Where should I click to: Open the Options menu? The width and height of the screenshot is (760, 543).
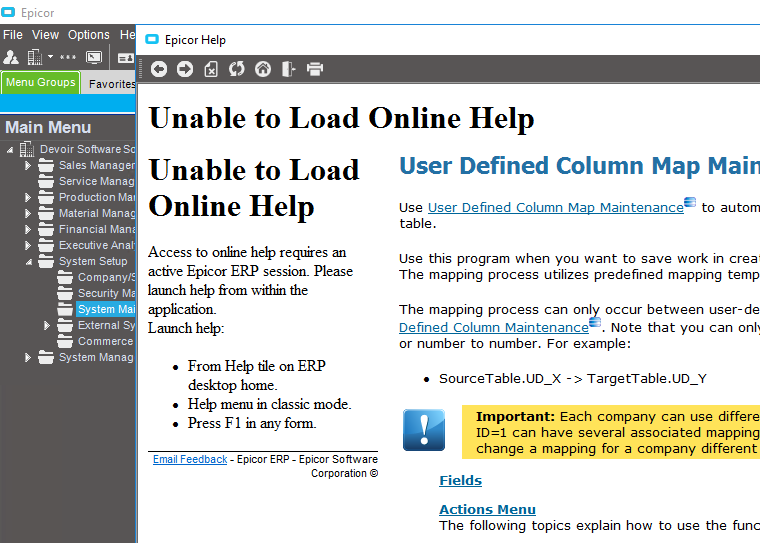pos(89,35)
